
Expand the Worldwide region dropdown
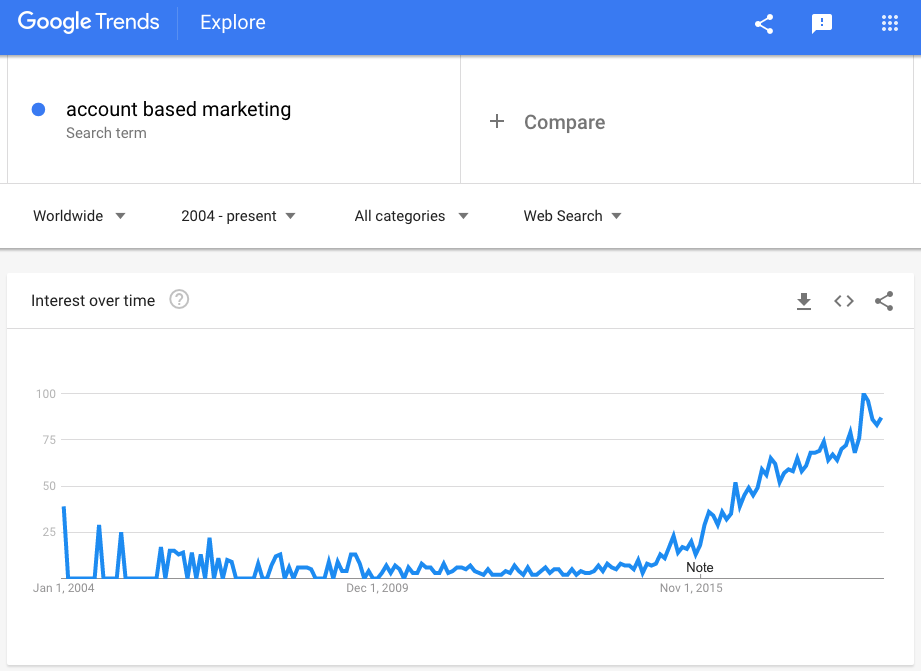[79, 216]
